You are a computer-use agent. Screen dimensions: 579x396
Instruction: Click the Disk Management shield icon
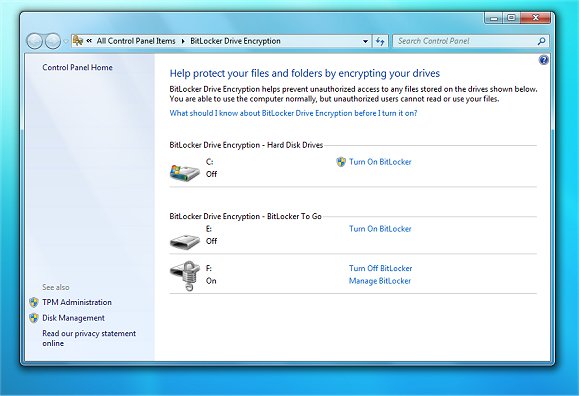34,318
